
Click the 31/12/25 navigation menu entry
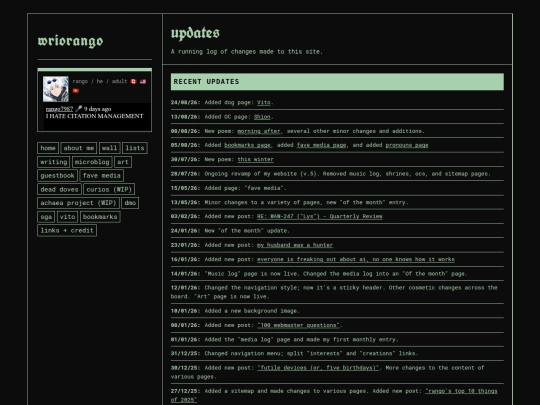coord(337,353)
